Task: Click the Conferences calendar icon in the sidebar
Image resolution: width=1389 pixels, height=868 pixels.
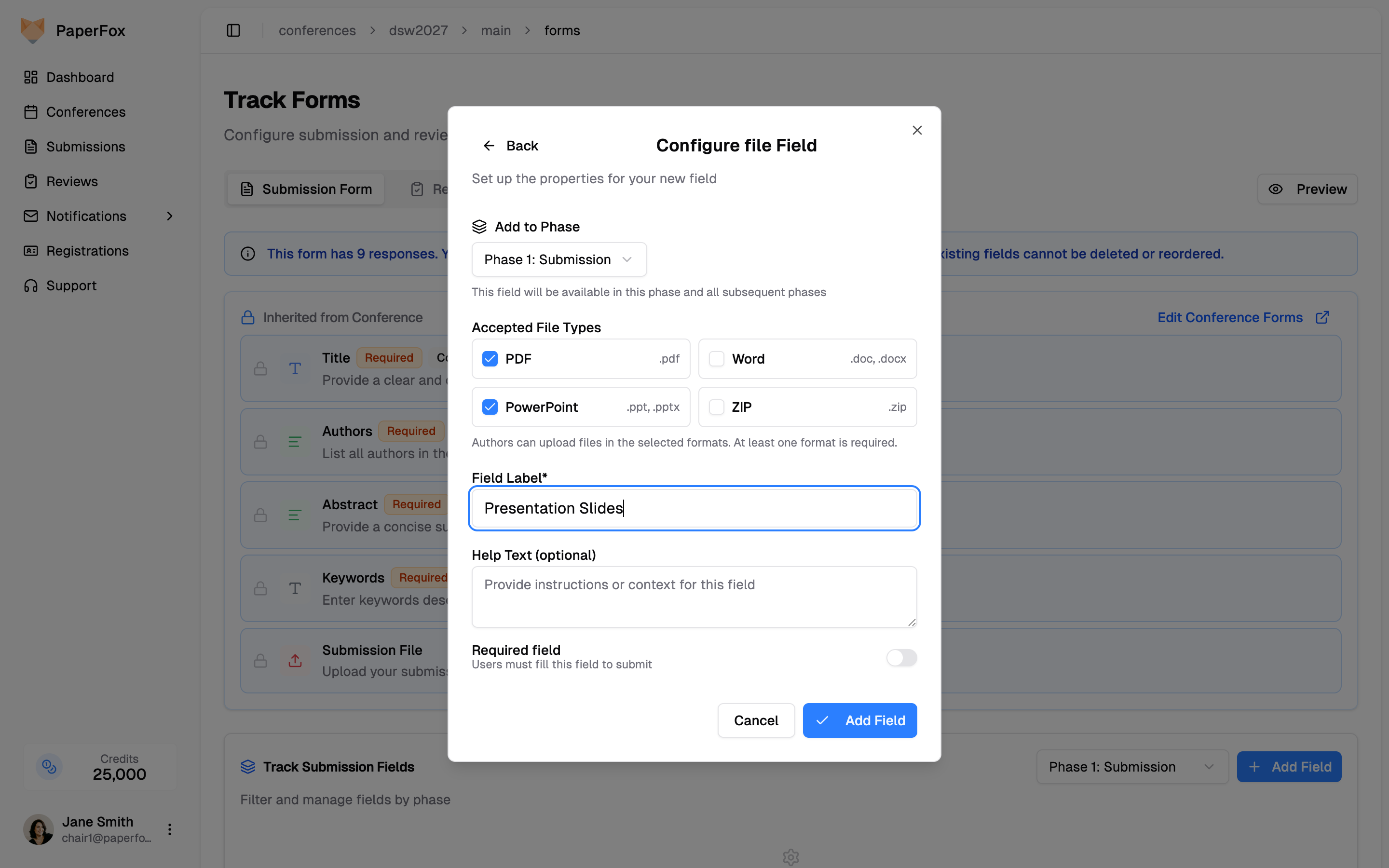Action: 31,112
